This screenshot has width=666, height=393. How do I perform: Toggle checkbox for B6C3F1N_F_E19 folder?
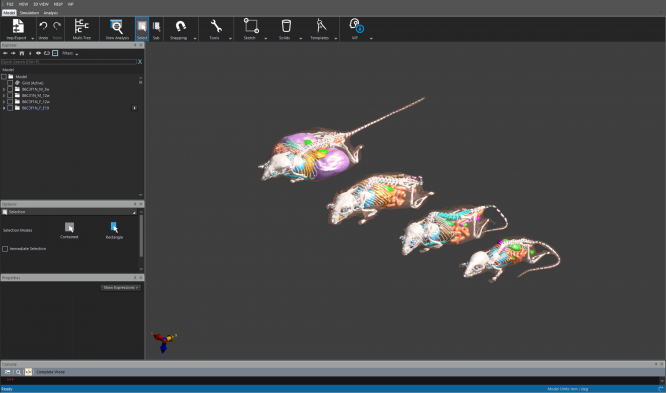click(10, 108)
